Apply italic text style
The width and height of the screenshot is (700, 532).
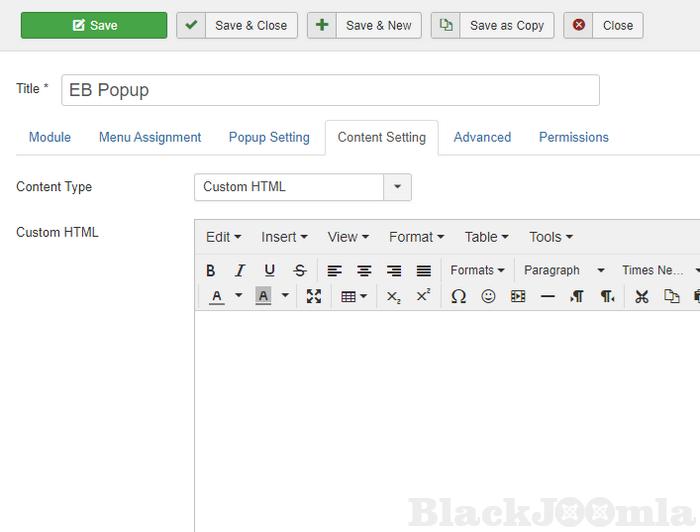240,270
